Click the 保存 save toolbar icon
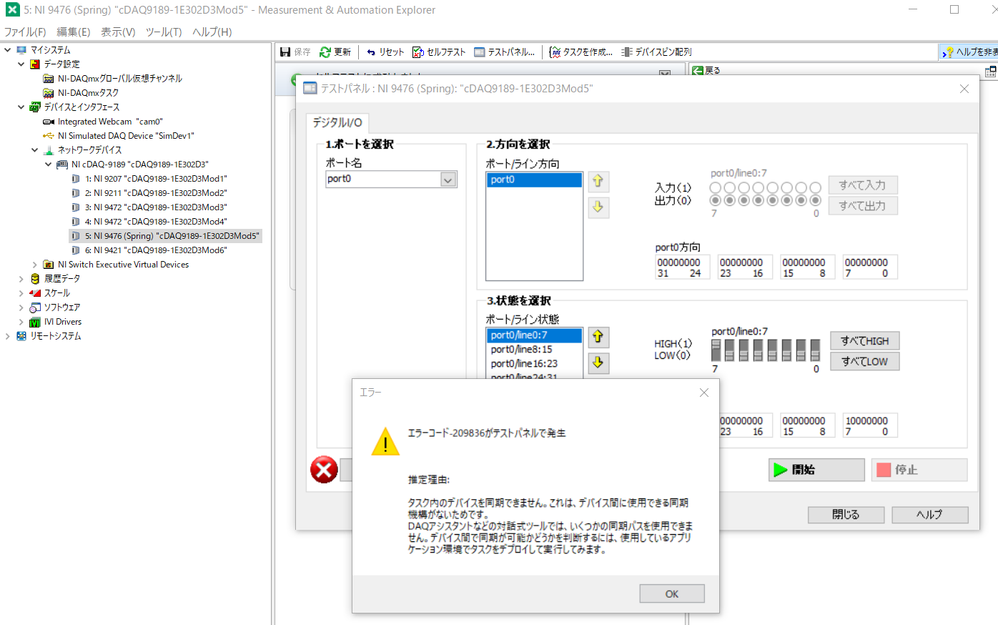The image size is (998, 625). click(286, 52)
